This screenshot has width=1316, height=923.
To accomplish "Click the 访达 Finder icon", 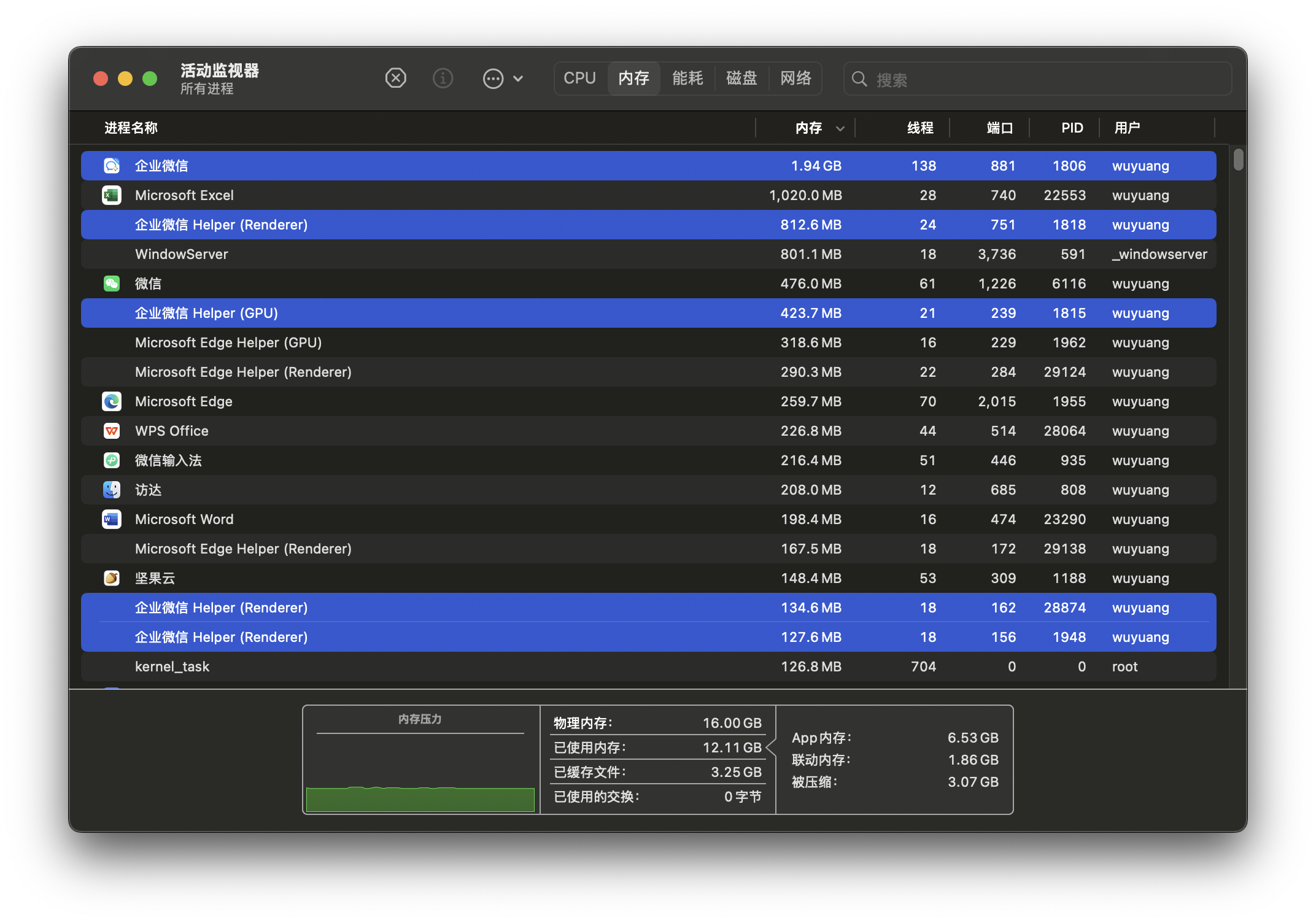I will click(111, 490).
